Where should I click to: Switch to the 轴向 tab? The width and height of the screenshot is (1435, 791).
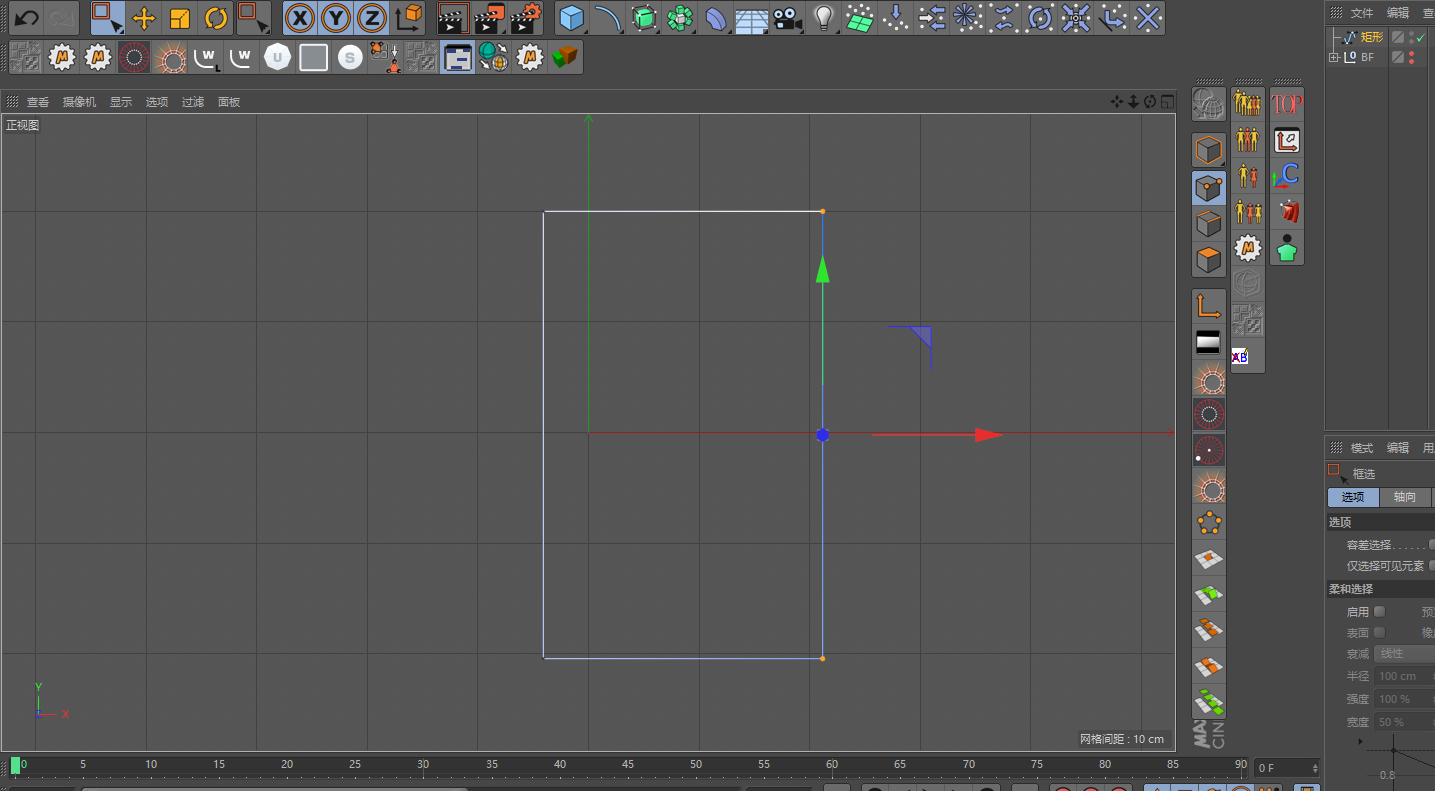[1405, 497]
